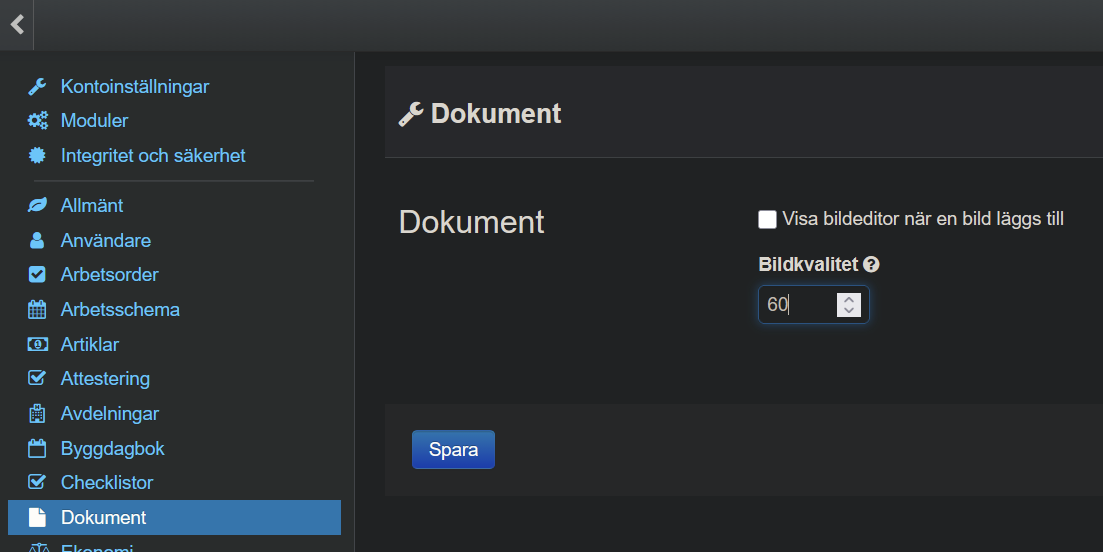Click the person icon next to Användare
Image resolution: width=1103 pixels, height=552 pixels.
point(37,241)
